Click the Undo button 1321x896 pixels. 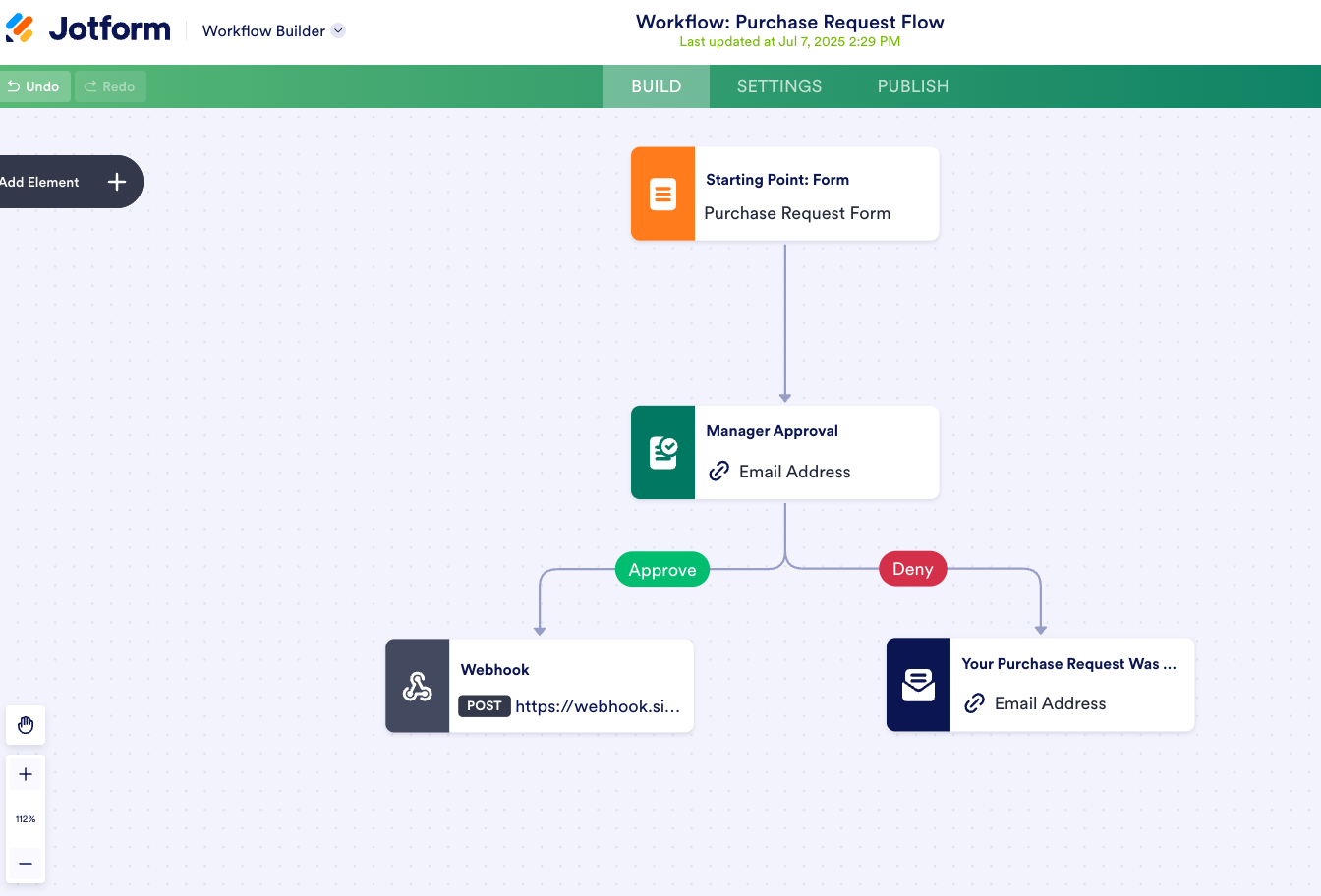click(36, 86)
